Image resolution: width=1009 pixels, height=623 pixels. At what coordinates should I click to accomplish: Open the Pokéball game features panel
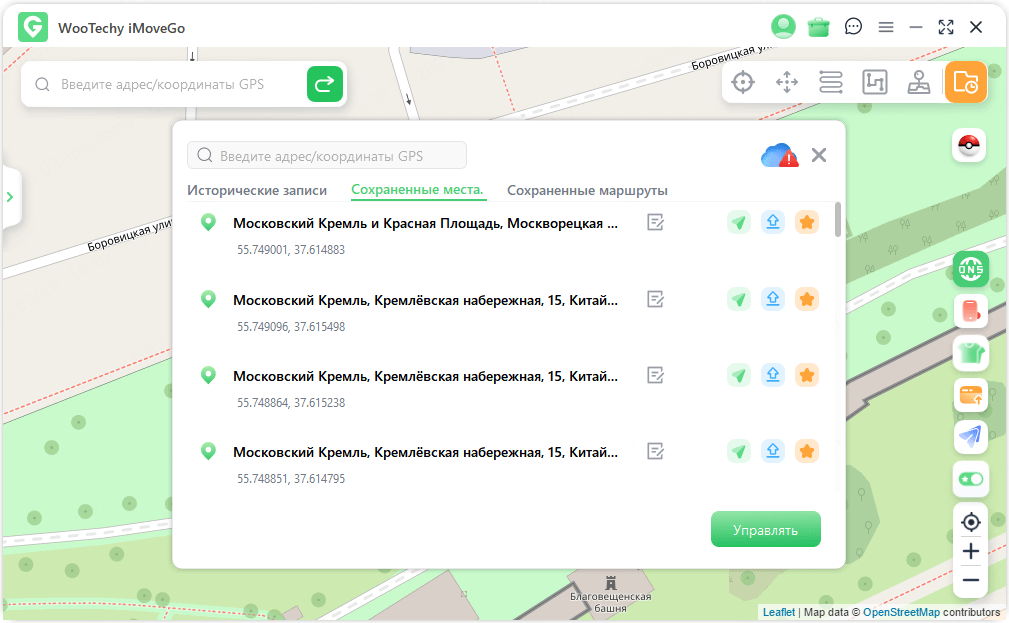point(969,145)
